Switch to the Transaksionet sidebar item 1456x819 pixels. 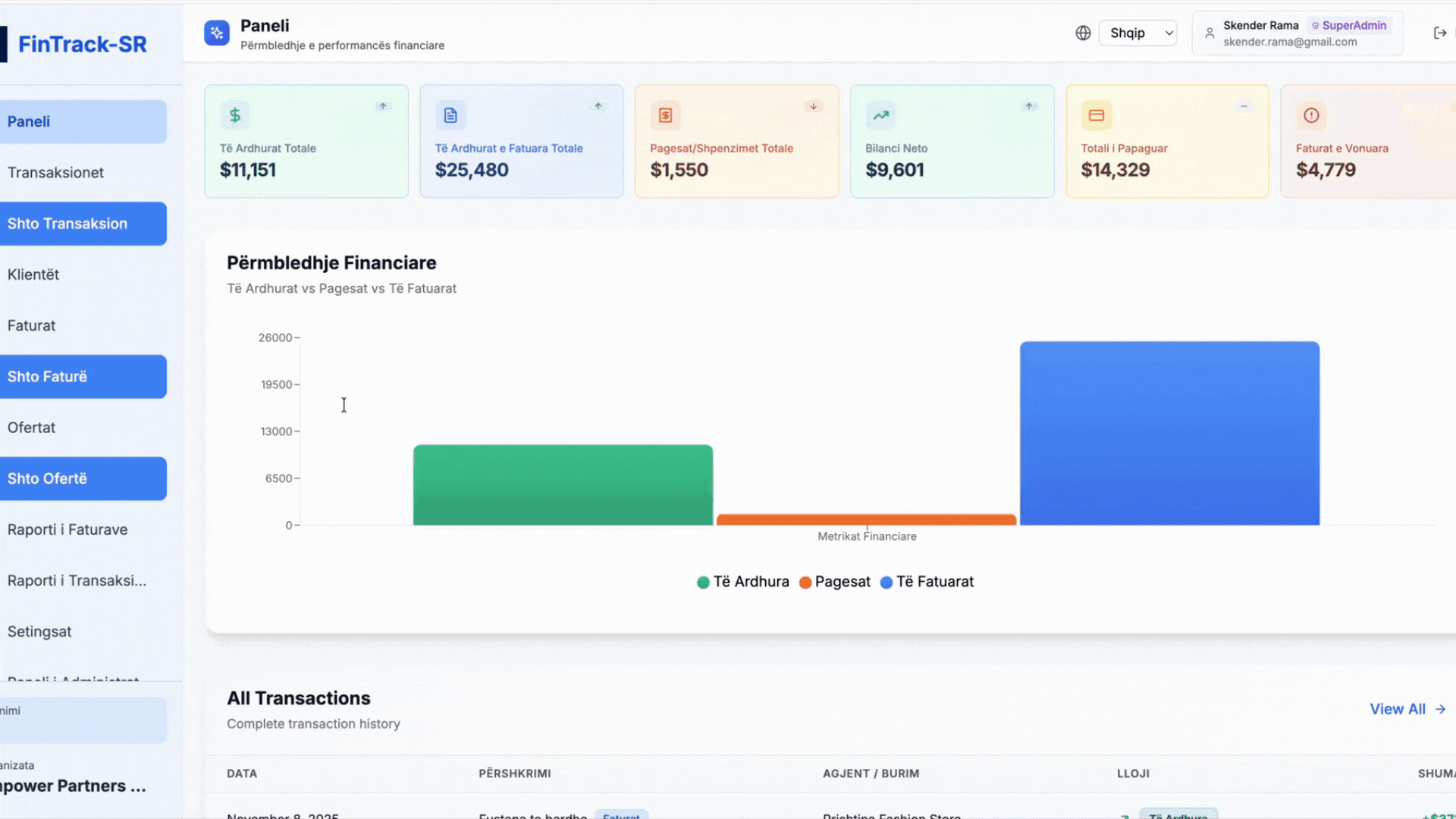pos(55,172)
